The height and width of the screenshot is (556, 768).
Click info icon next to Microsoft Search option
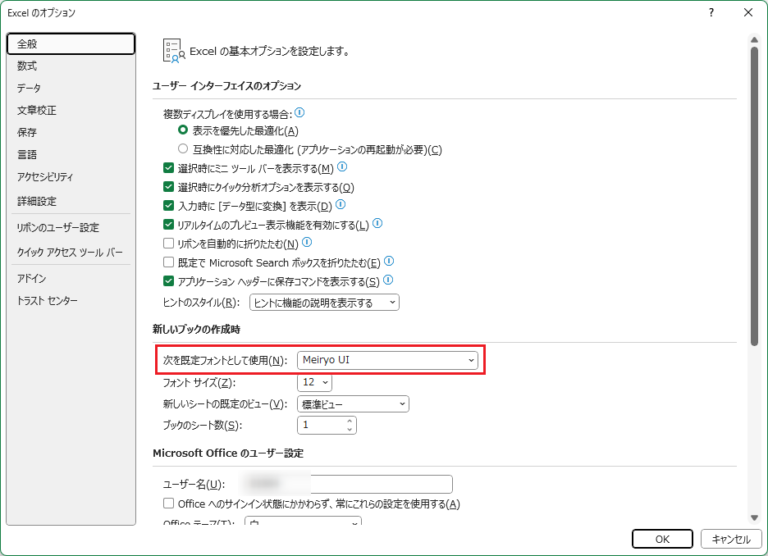coord(389,261)
